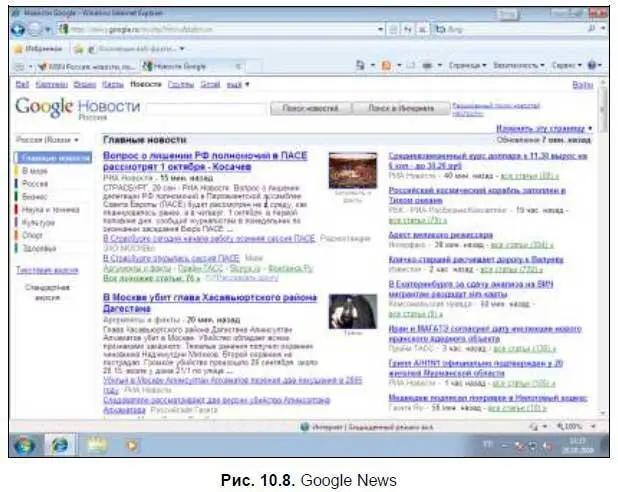Click the Read Mail envelope icon
Image resolution: width=618 pixels, height=492 pixels.
click(410, 66)
